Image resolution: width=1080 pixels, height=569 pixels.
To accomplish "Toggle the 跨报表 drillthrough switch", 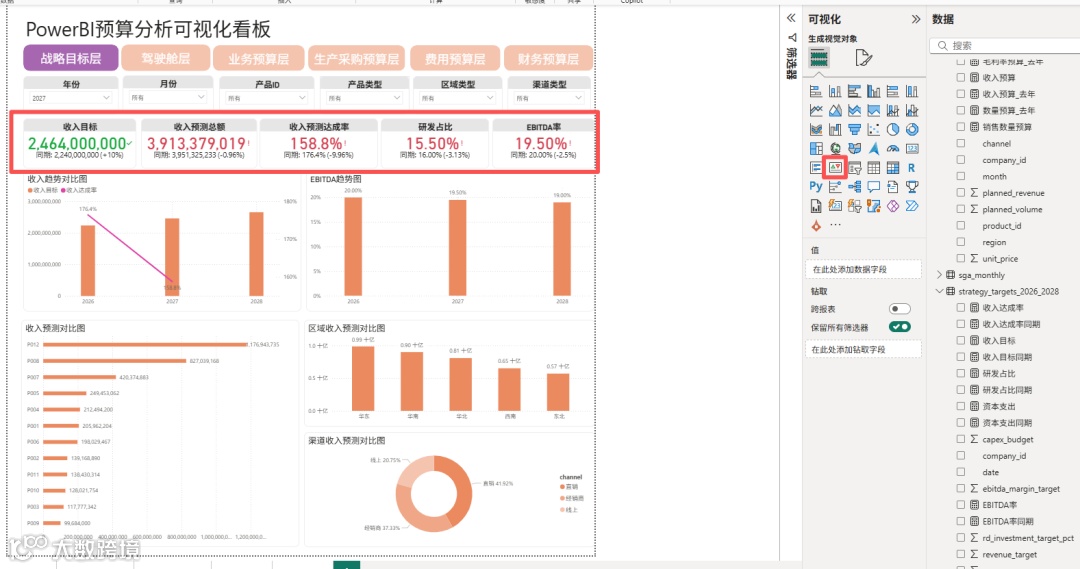I will click(x=900, y=309).
